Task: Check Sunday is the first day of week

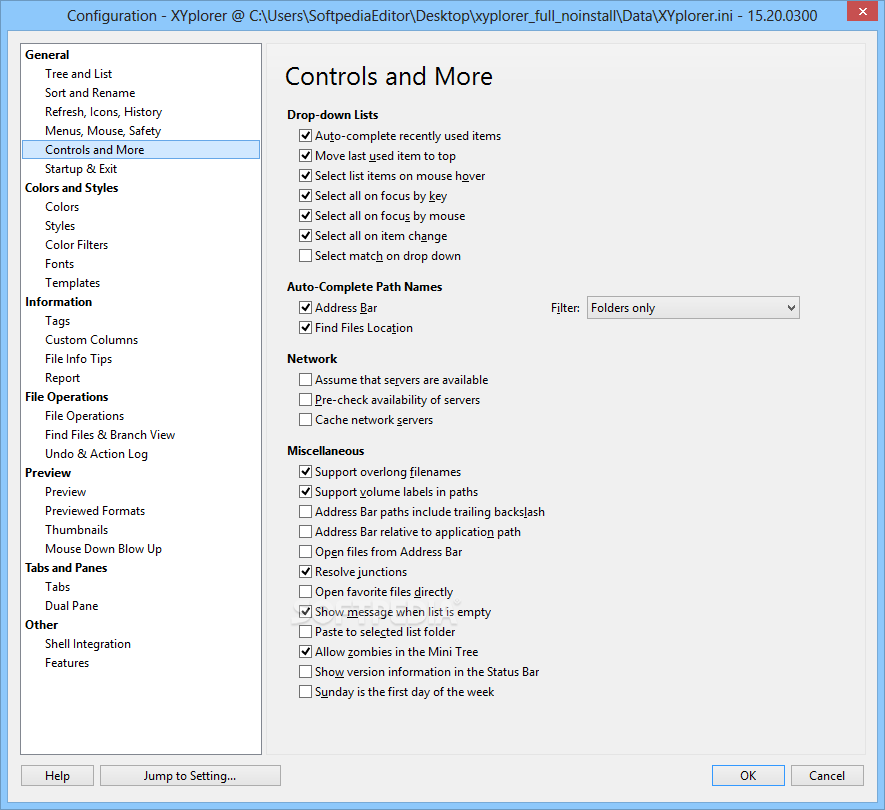Action: 305,692
